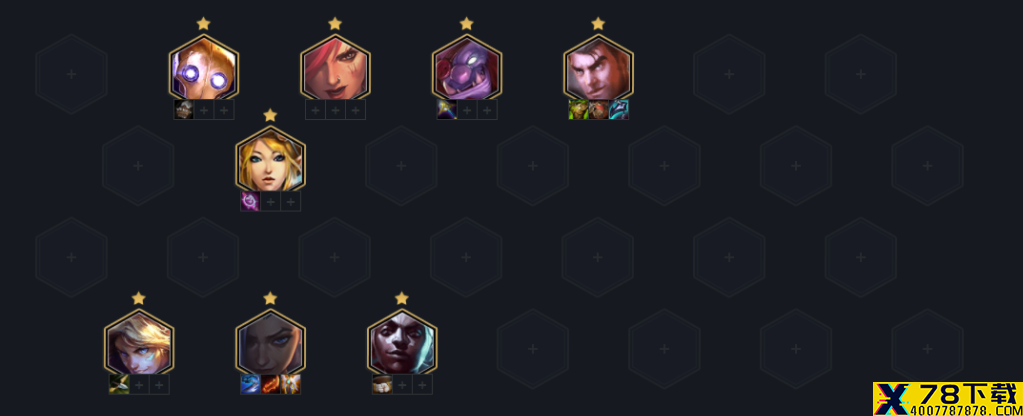Screen dimensions: 1023x416
Task: Click the star above Katarina's portrait
Action: point(335,23)
